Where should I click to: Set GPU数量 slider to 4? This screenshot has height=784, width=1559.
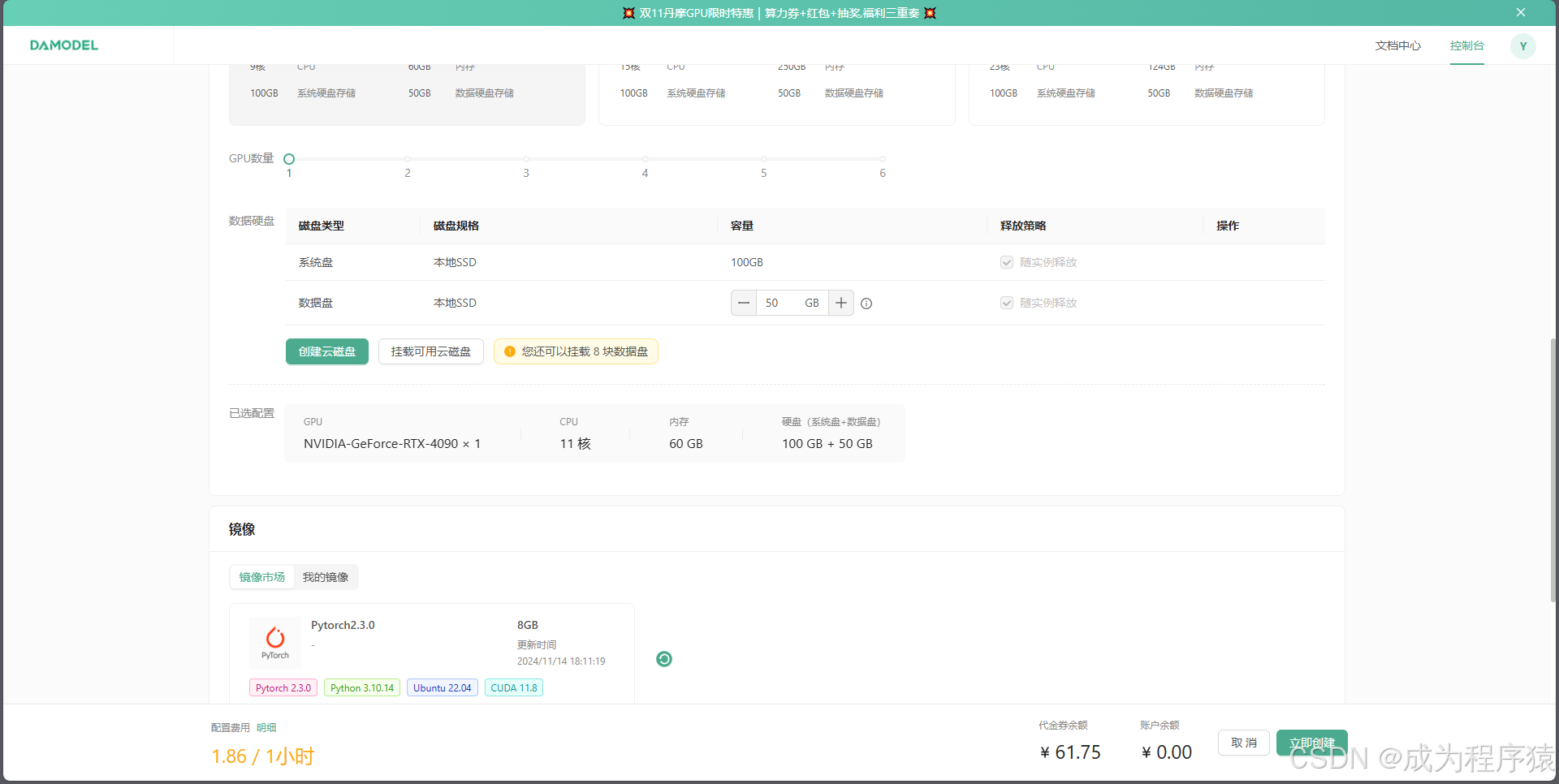click(645, 159)
